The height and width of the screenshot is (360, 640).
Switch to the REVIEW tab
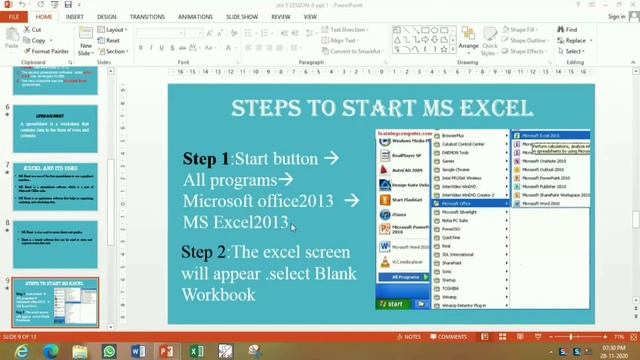(x=281, y=17)
